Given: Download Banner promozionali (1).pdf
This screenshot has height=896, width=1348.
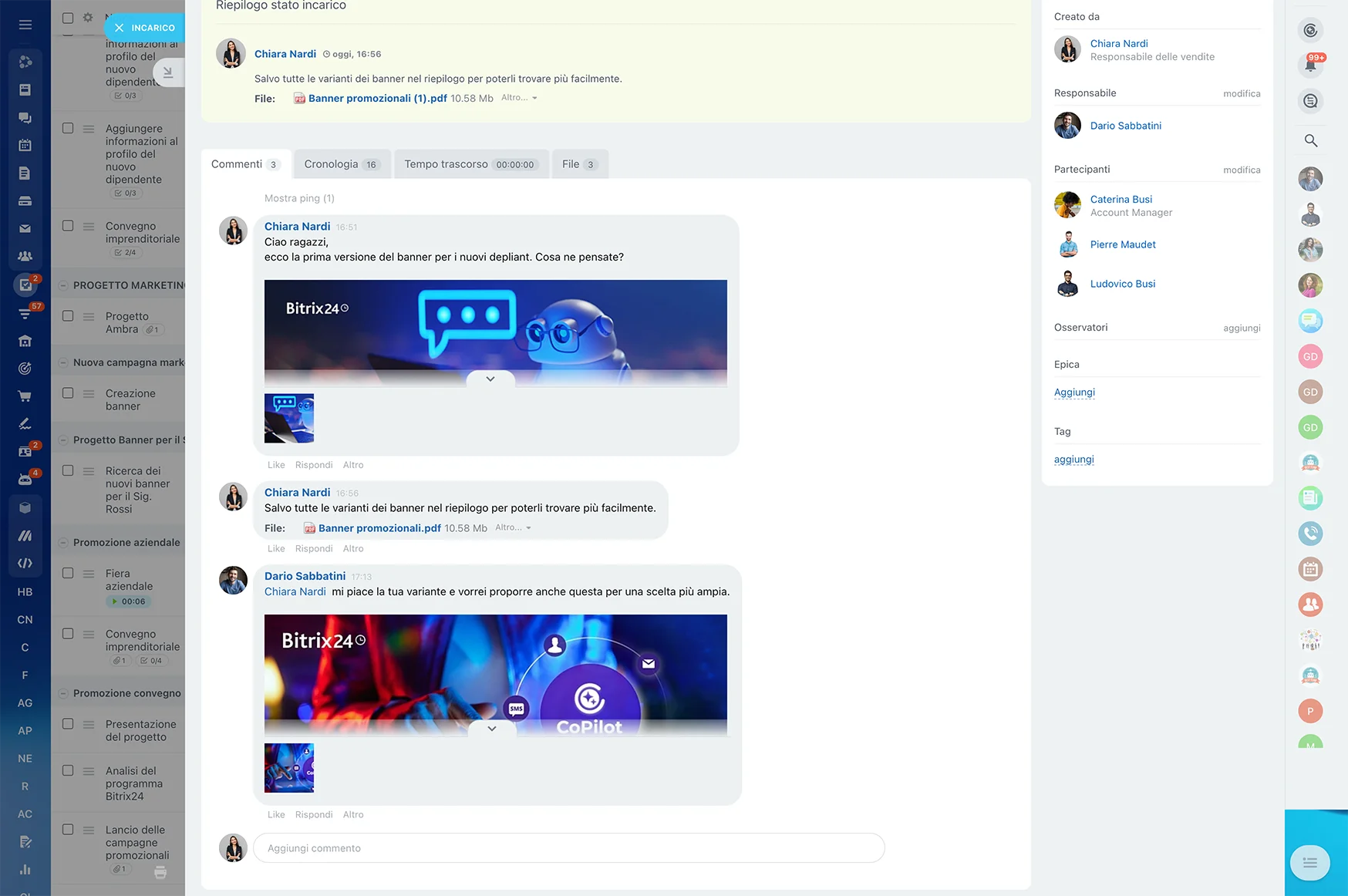Looking at the screenshot, I should pos(377,98).
